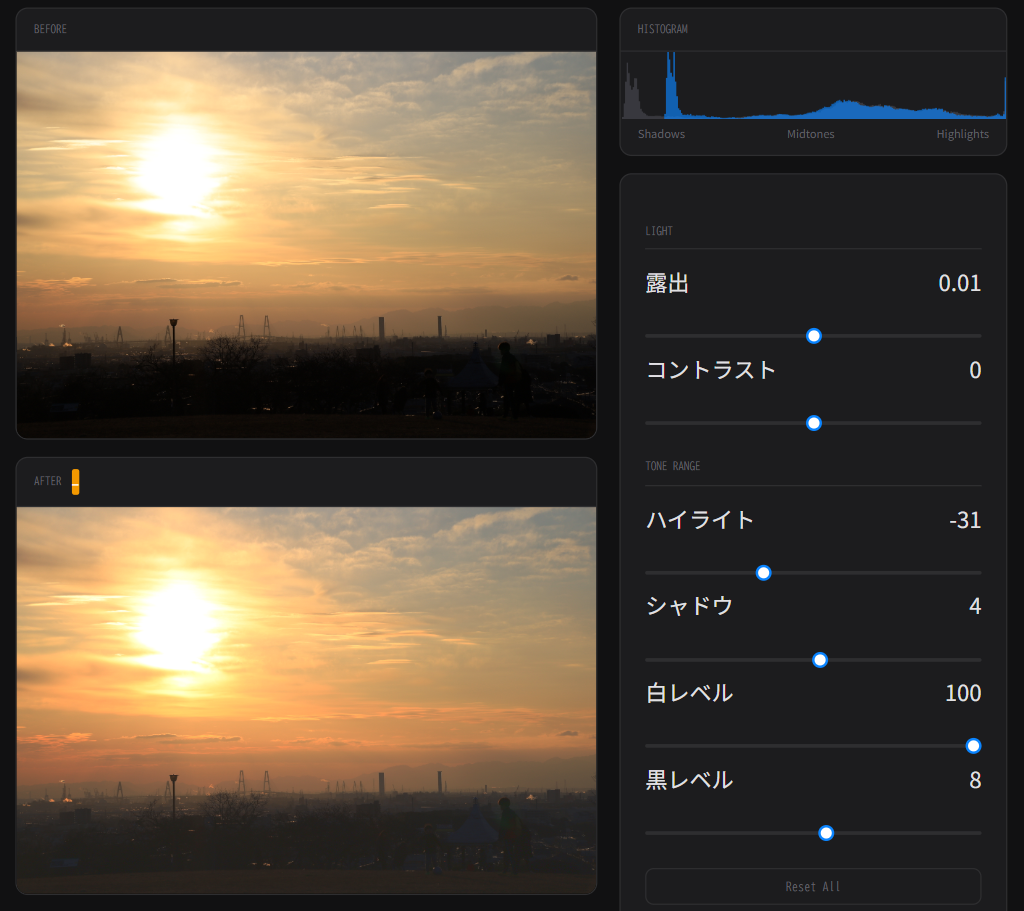Image resolution: width=1024 pixels, height=911 pixels.
Task: Click the 黒レベル blacks slider handle
Action: (x=826, y=833)
